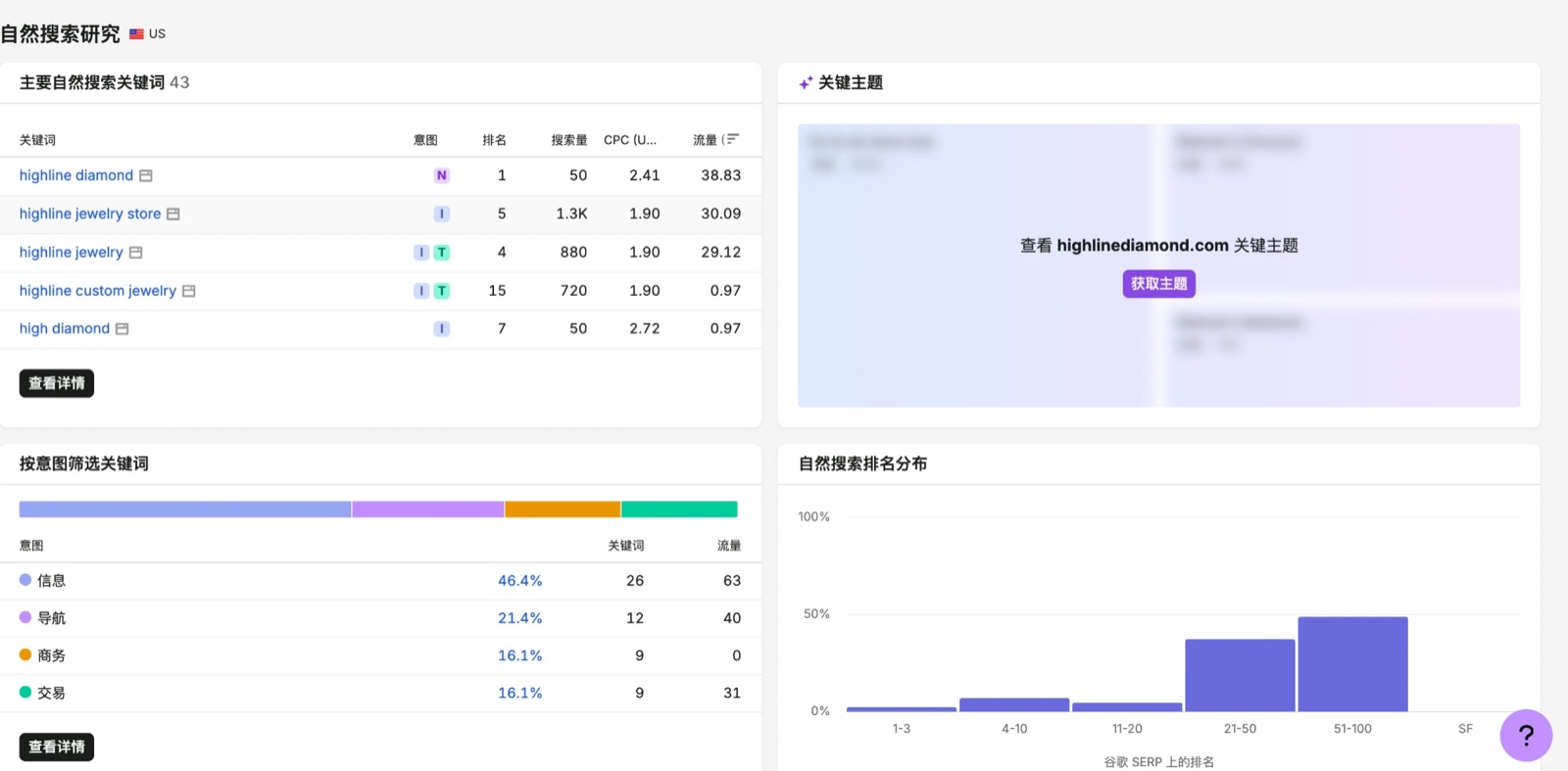The image size is (1568, 771).
Task: Click the sparkle icon beside 关键主题
Action: (806, 83)
